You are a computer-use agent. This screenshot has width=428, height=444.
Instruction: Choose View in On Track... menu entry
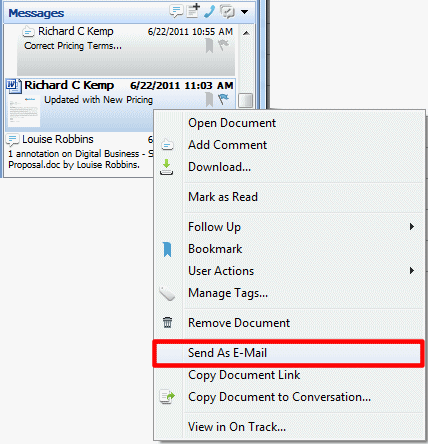288,427
